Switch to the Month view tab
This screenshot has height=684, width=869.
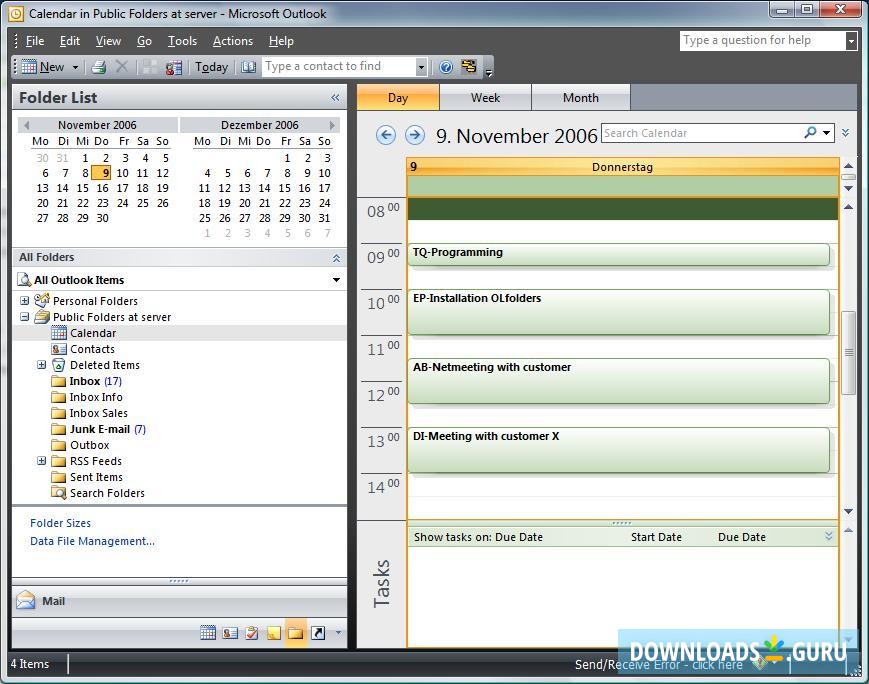point(581,98)
